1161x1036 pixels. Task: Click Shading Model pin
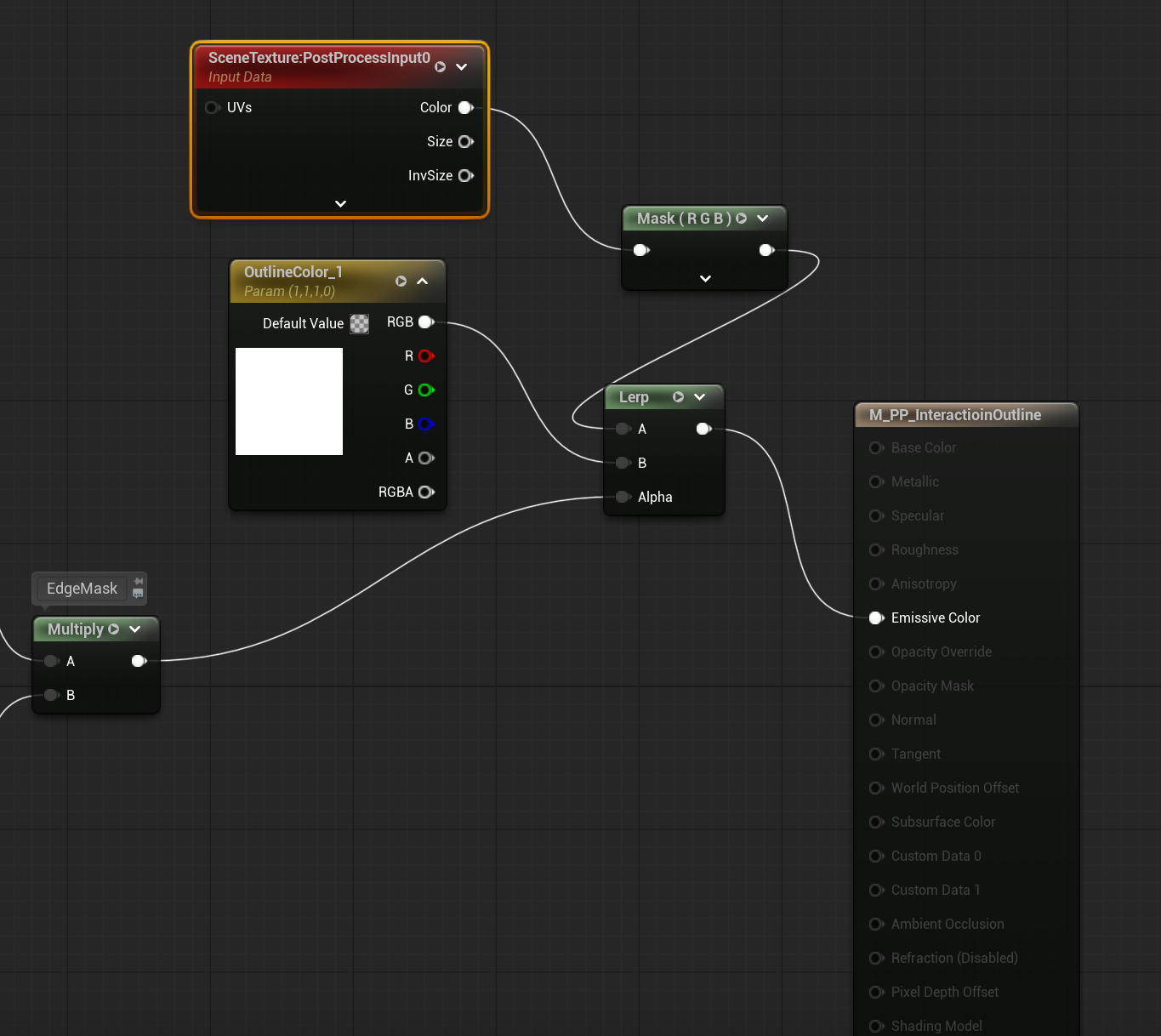point(877,1026)
